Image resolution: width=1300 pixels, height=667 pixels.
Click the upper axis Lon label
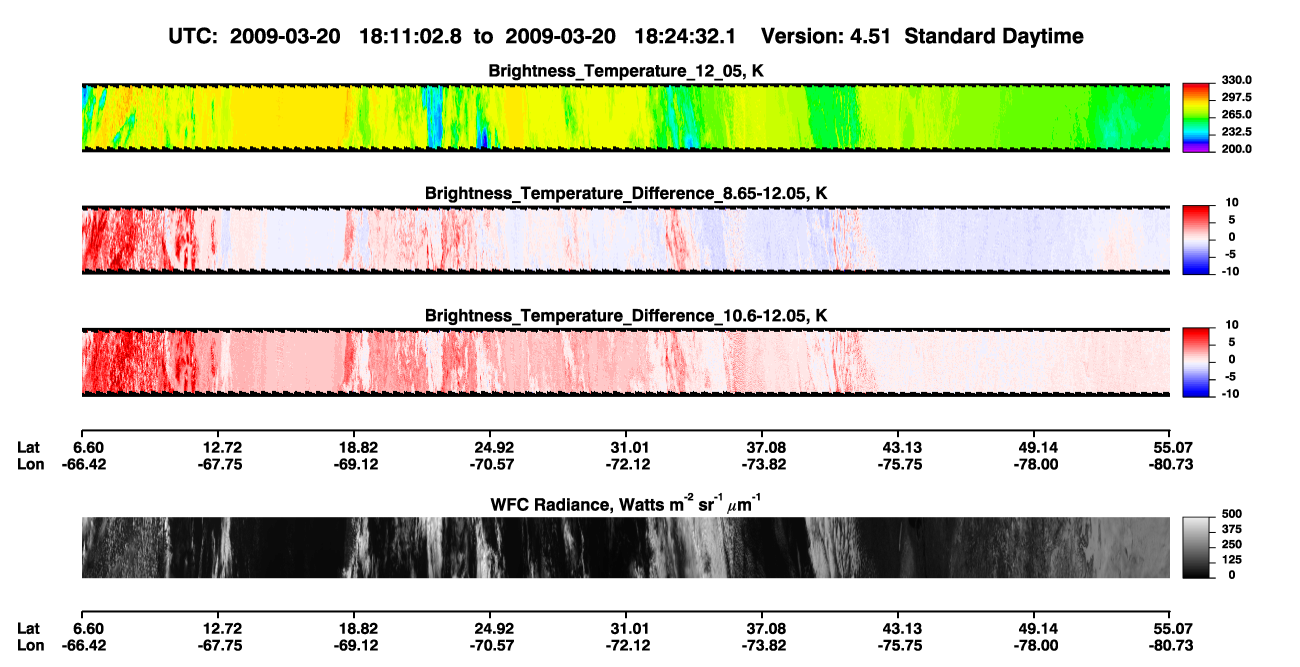(x=30, y=464)
